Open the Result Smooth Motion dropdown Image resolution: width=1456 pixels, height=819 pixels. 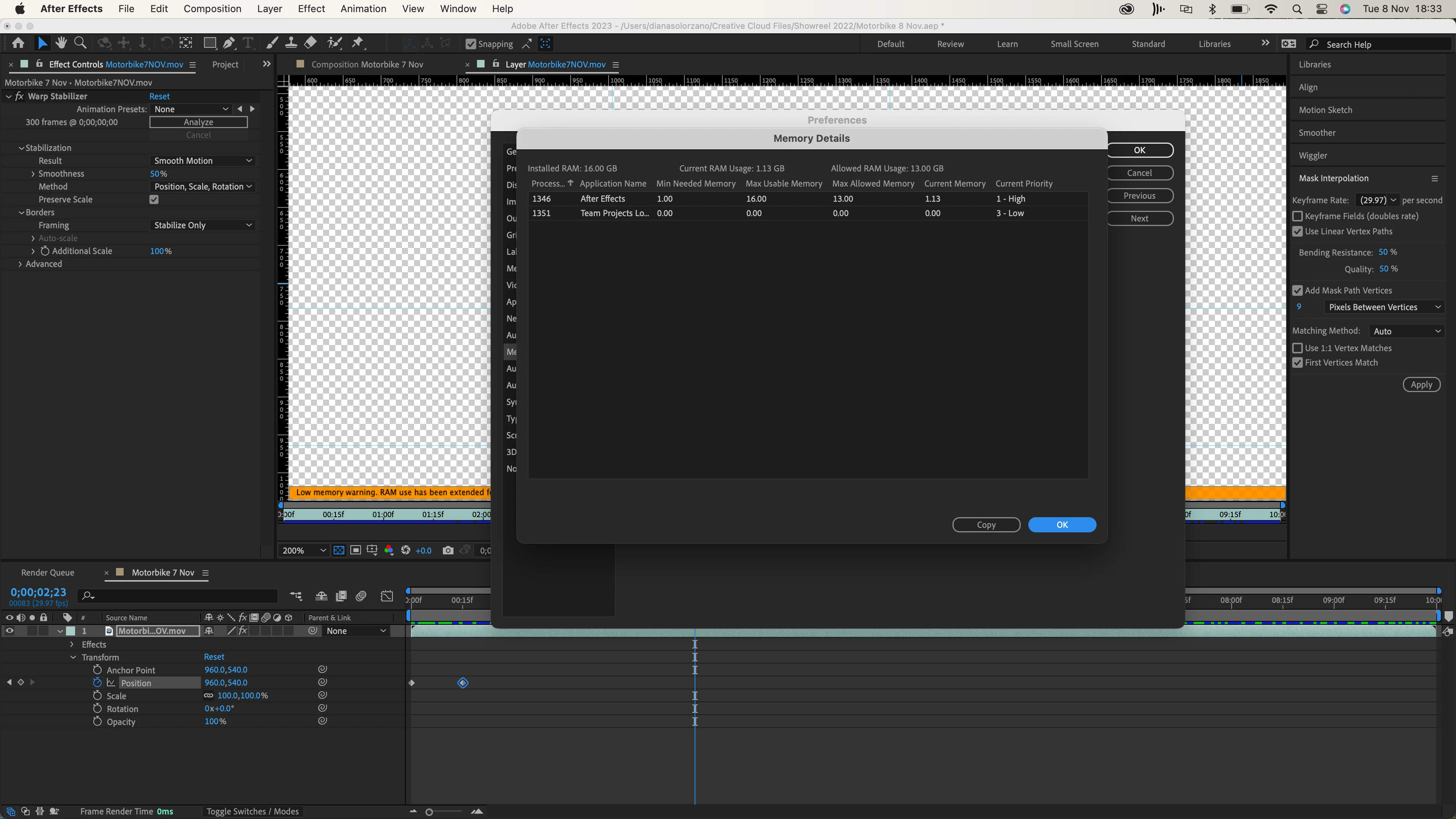click(202, 161)
